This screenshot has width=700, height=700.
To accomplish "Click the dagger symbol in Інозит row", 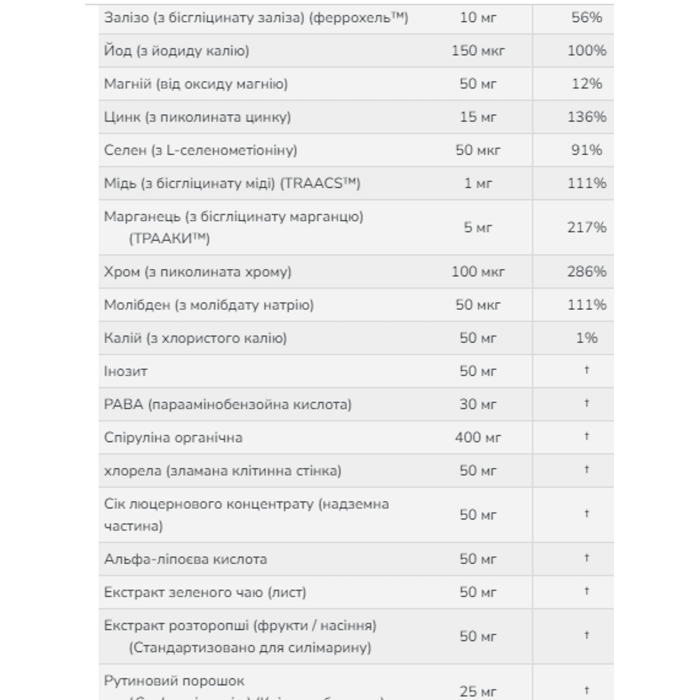I will coord(587,370).
